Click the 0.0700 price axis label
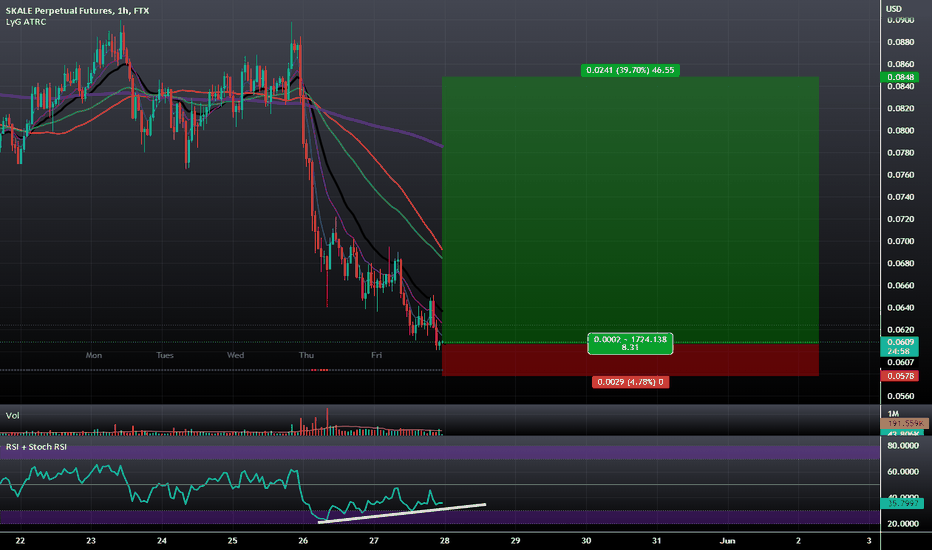932x550 pixels. point(900,241)
